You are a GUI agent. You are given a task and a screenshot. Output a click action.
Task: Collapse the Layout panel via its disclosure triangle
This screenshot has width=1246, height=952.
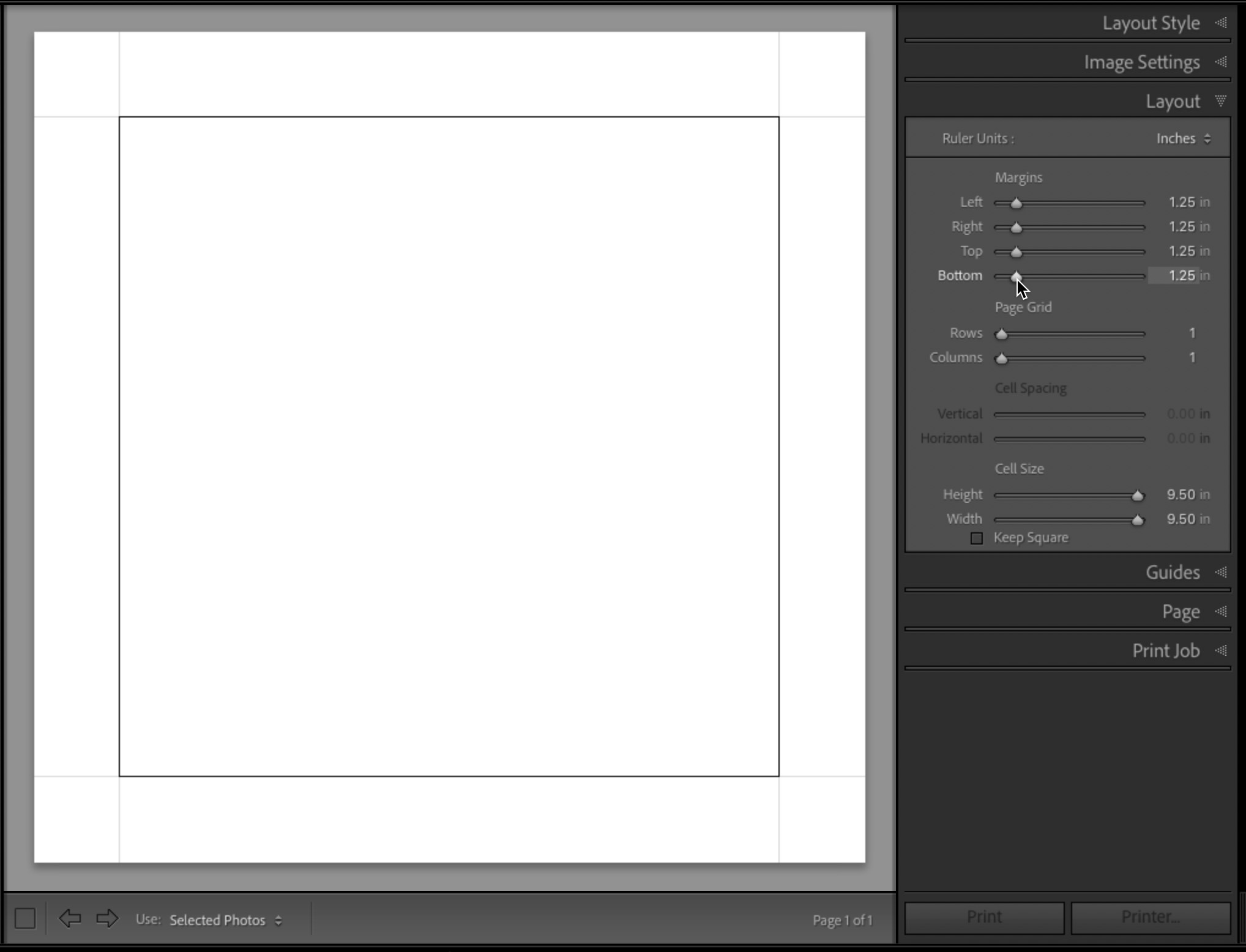(x=1222, y=101)
